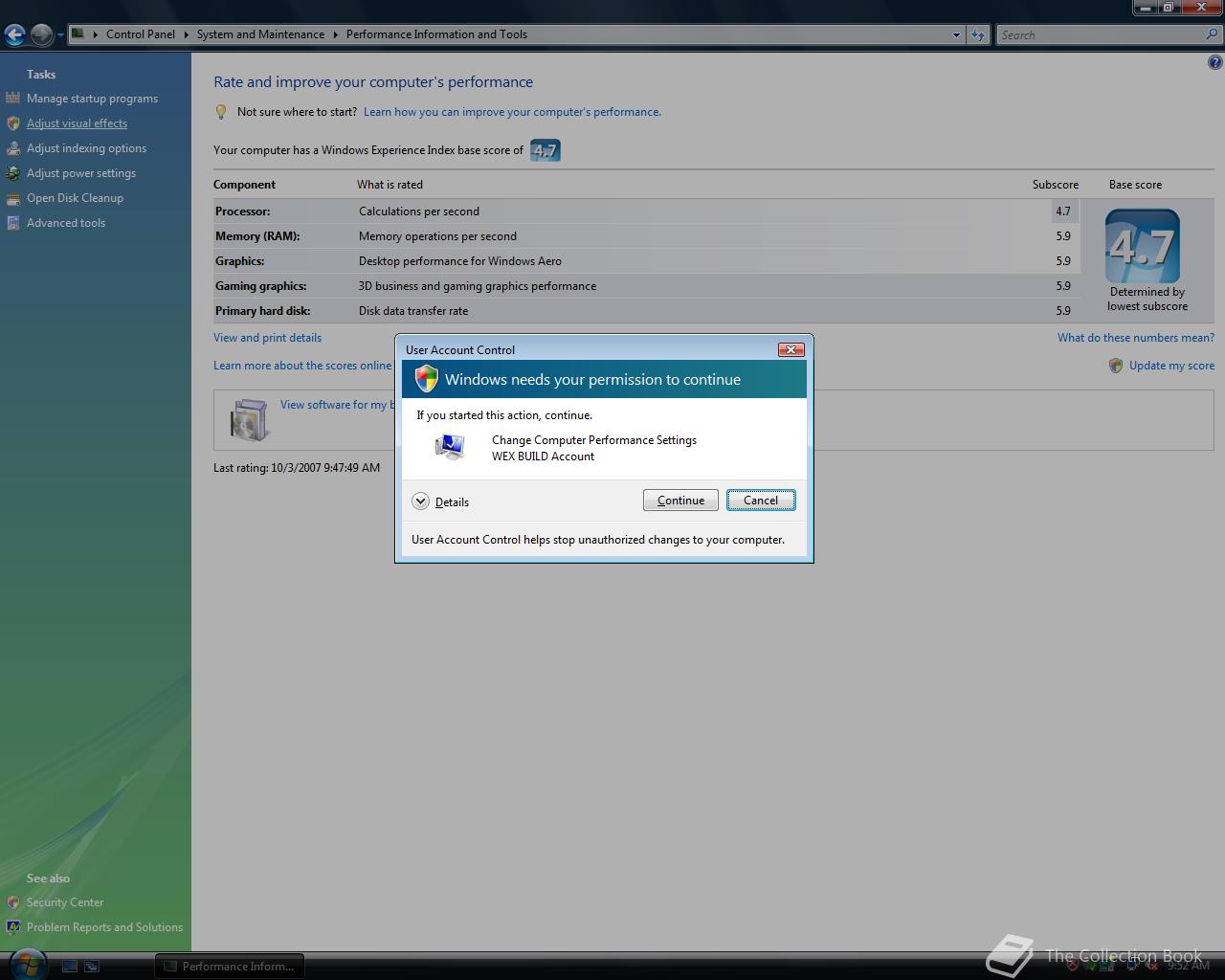Select the Primary hard disk row label
This screenshot has height=980, width=1225.
pyautogui.click(x=262, y=311)
